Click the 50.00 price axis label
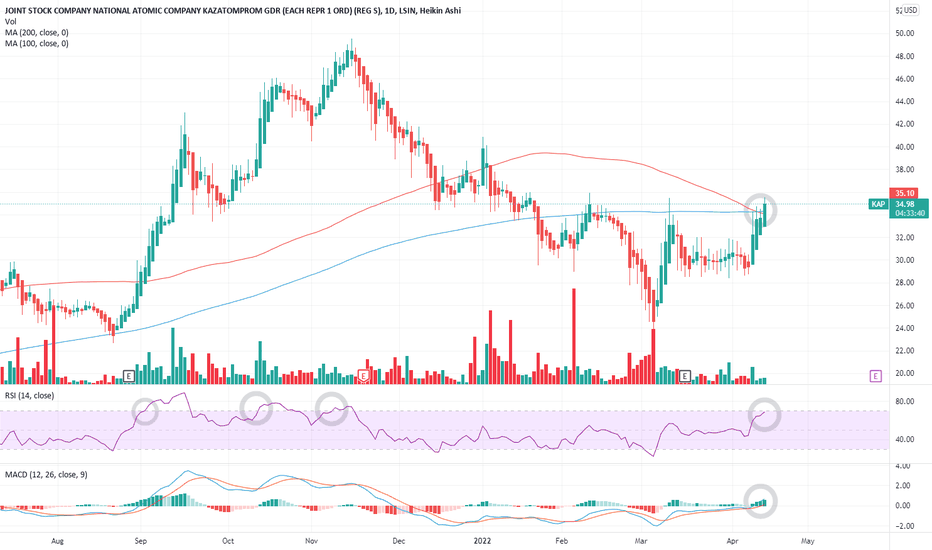The image size is (932, 550). (905, 33)
